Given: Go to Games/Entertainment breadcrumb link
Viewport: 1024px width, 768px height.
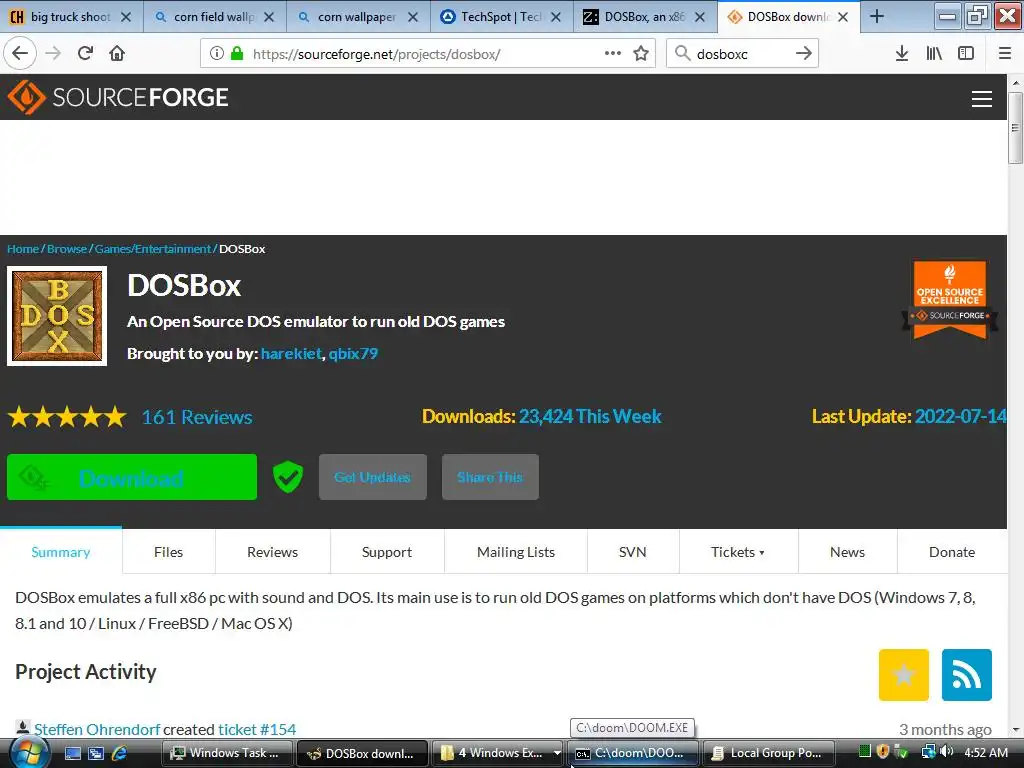Looking at the screenshot, I should tap(153, 249).
